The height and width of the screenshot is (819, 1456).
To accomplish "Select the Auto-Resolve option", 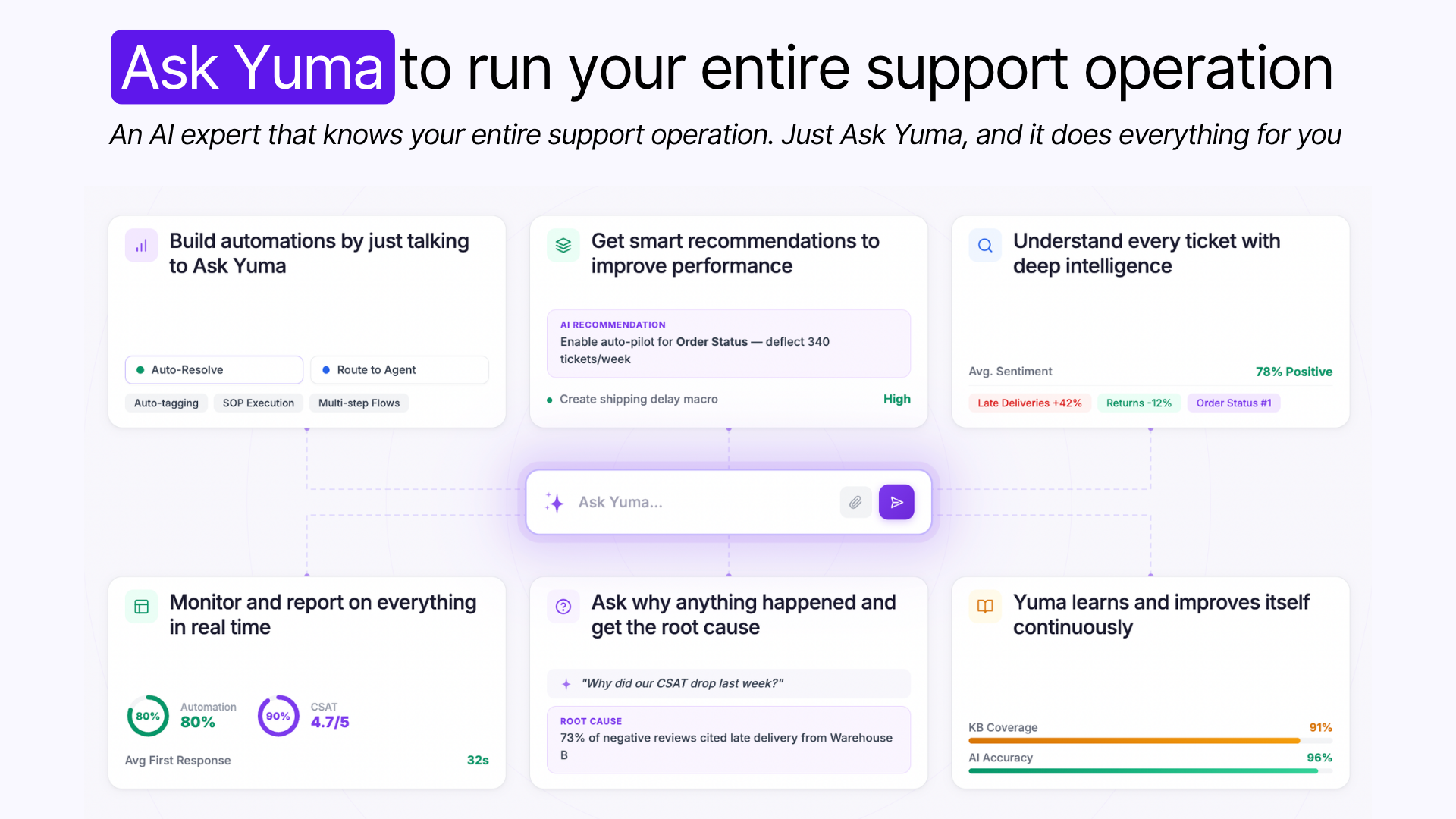I will [x=214, y=370].
